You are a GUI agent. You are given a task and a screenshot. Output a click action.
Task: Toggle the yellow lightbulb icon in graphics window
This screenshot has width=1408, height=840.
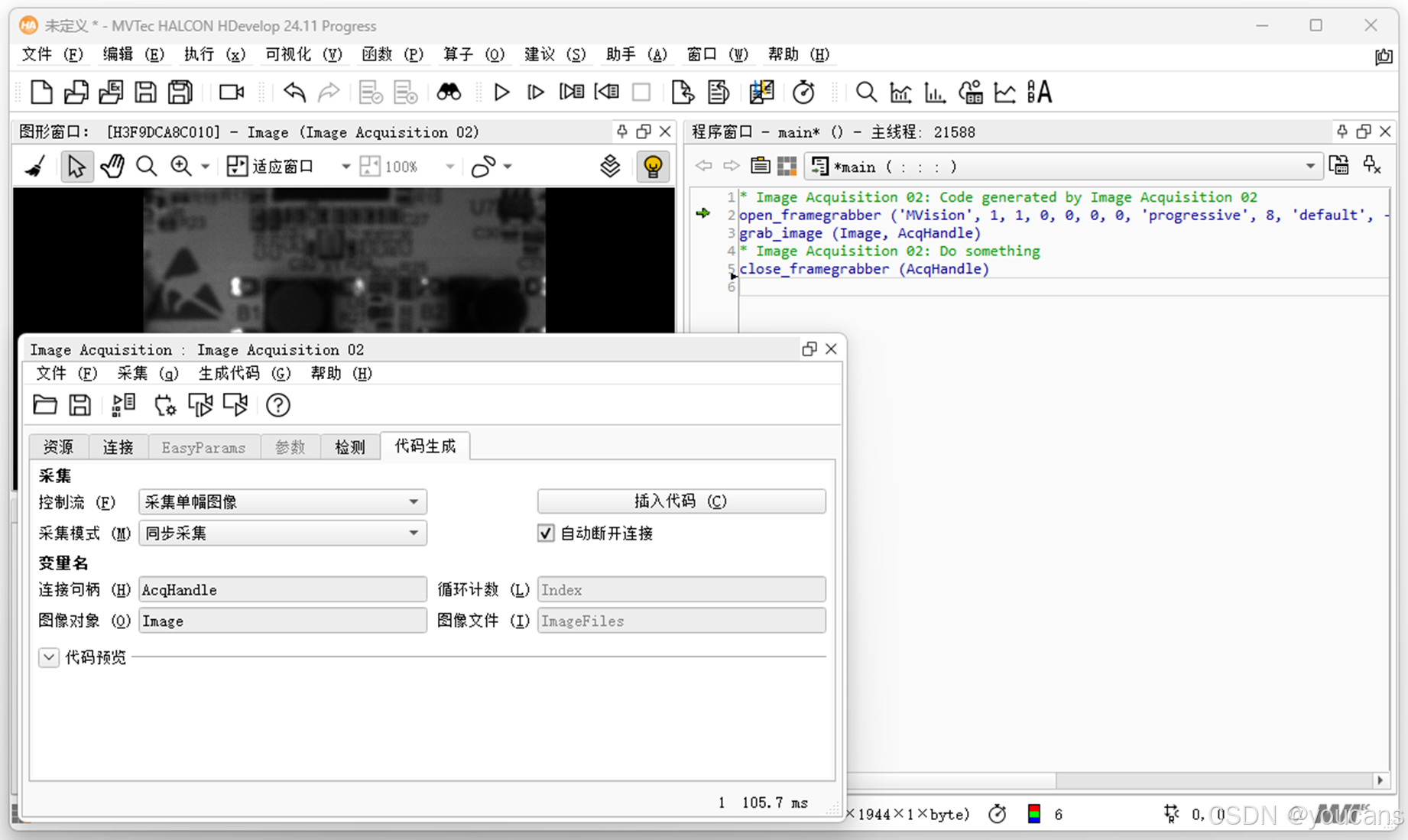[x=653, y=166]
